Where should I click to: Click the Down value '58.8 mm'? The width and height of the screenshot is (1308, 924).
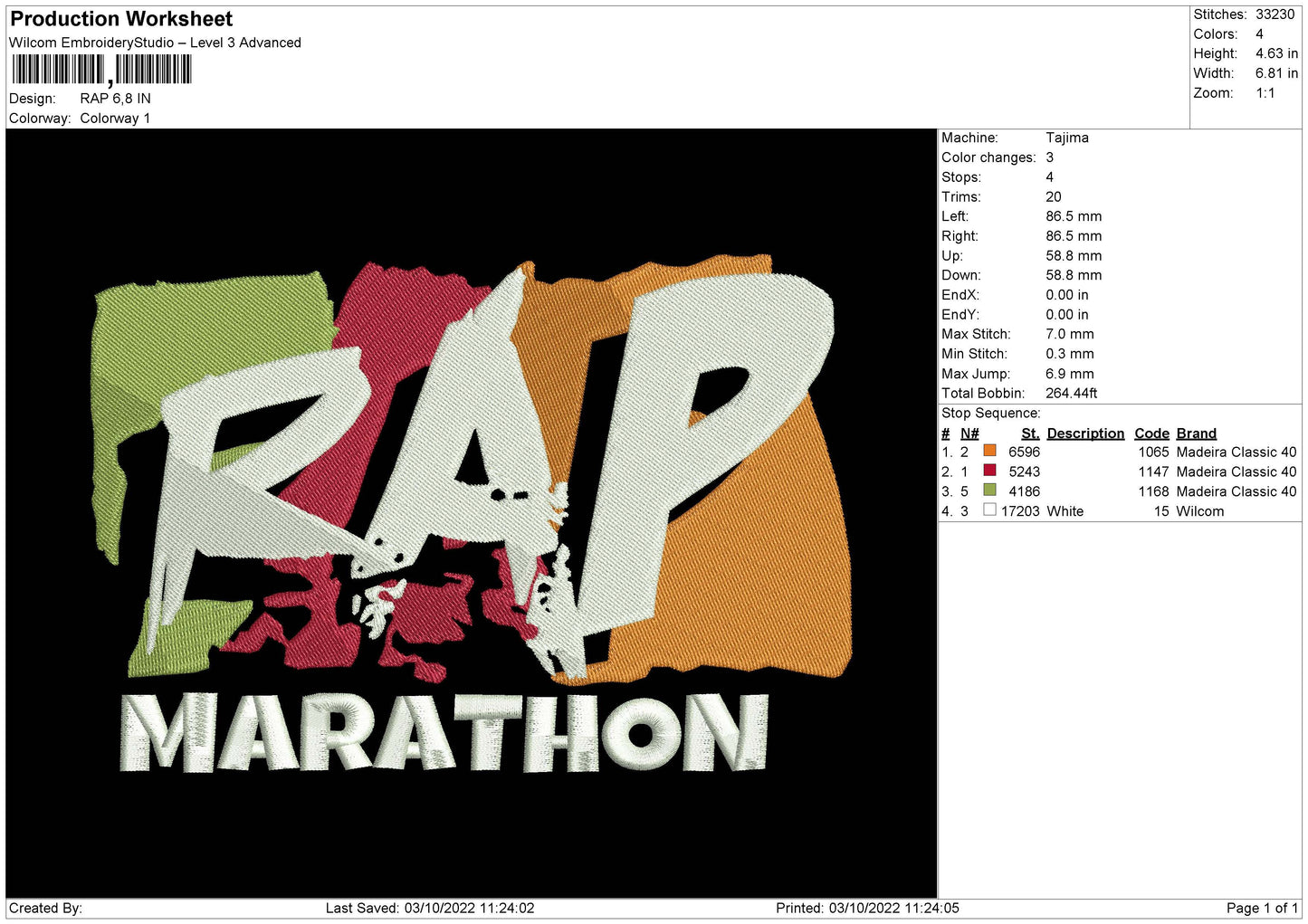(1074, 275)
